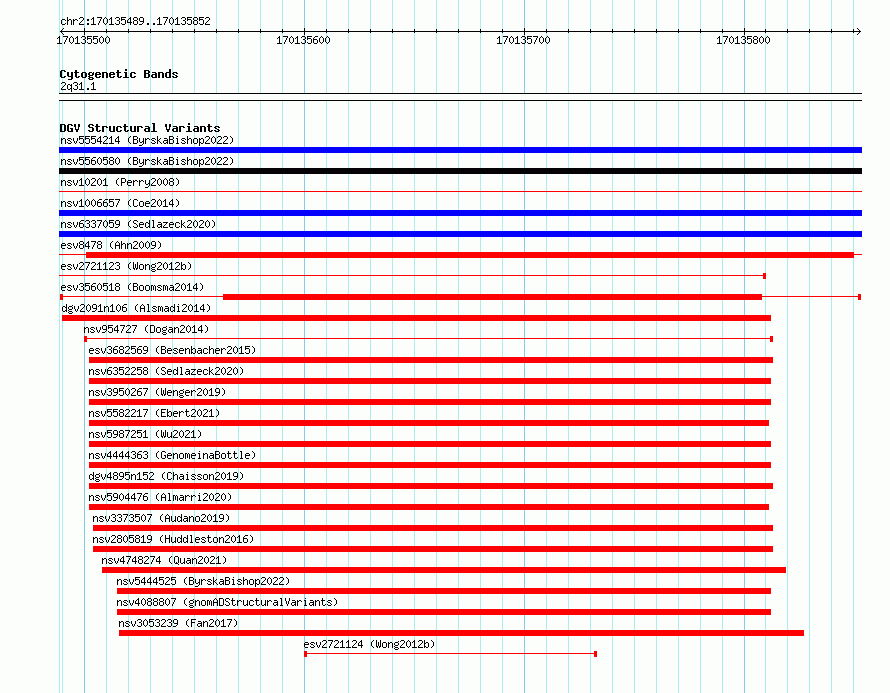
Task: Click ruler position 170135600
Action: point(303,40)
